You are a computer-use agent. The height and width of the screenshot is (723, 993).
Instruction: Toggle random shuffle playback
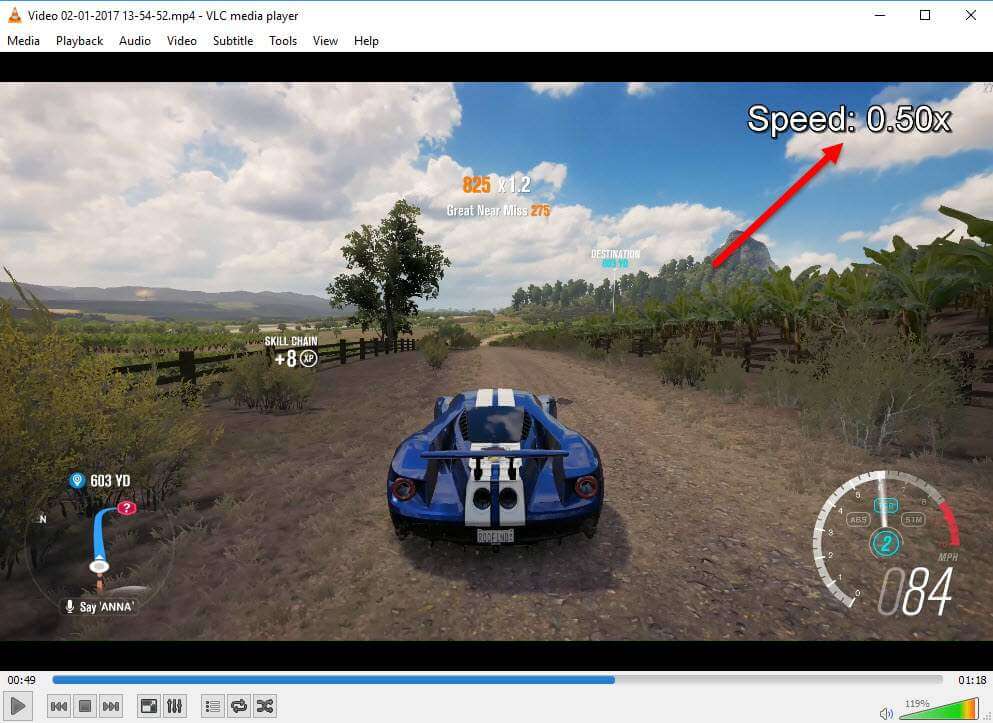pos(265,706)
